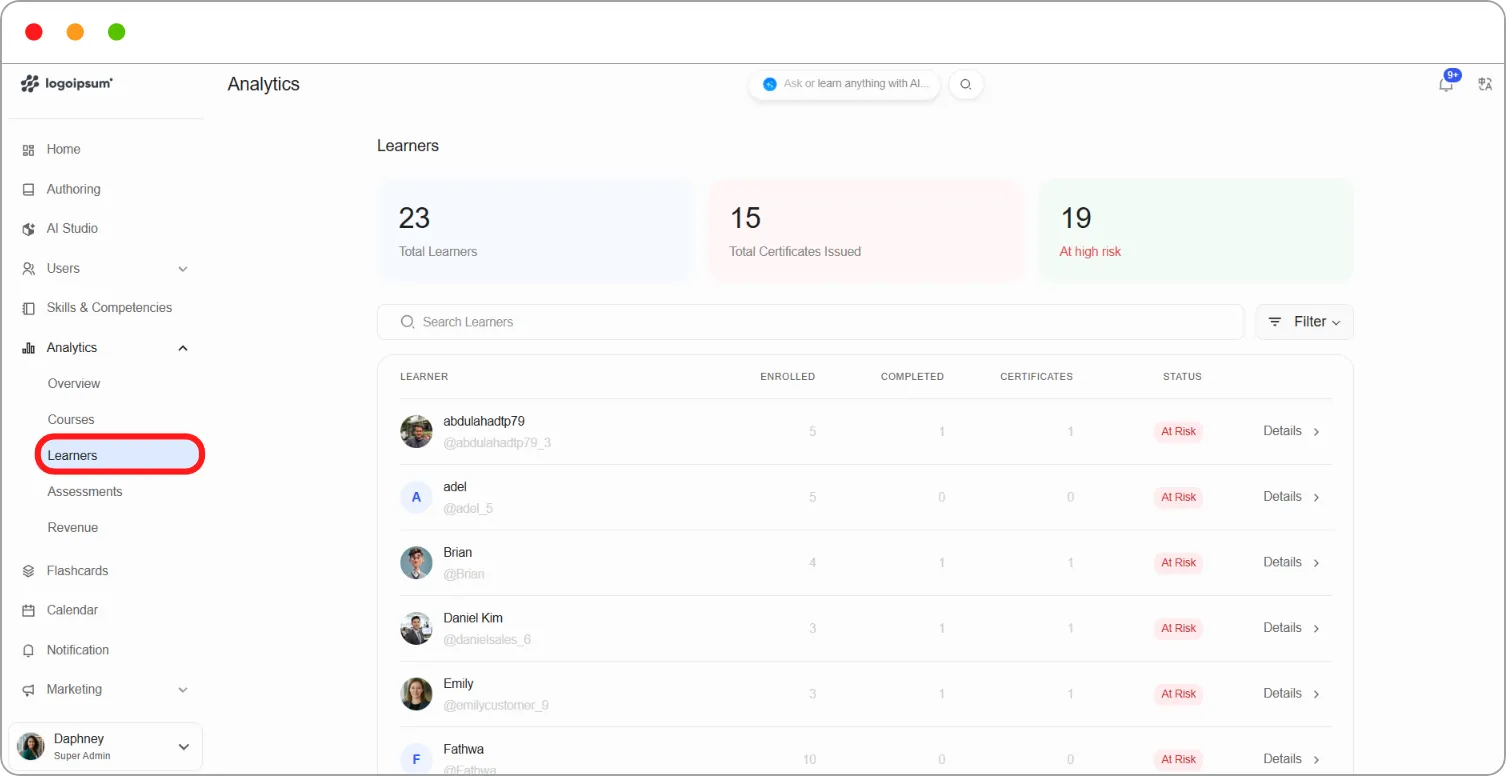Click Emily's avatar photo
The image size is (1506, 776).
click(x=416, y=694)
